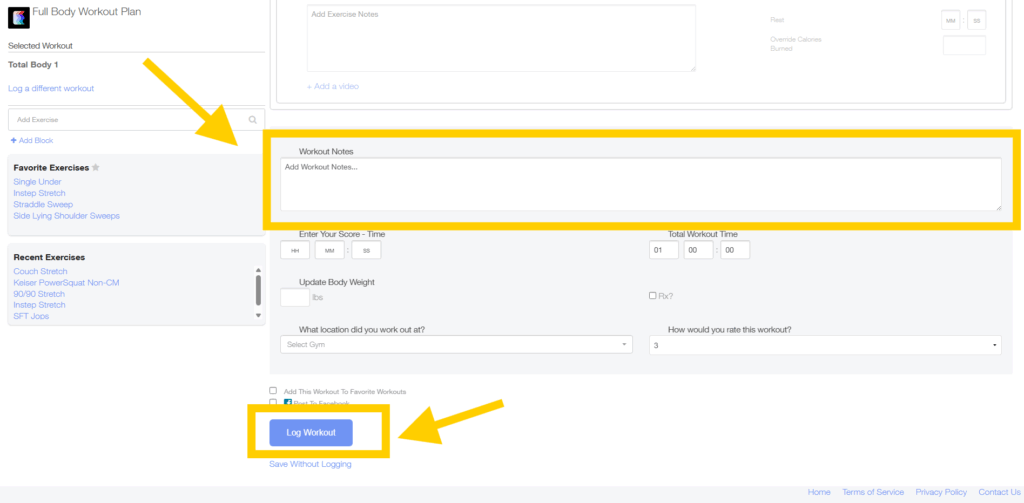This screenshot has height=503, width=1024.
Task: Check the Rx? checkbox
Action: click(x=653, y=296)
